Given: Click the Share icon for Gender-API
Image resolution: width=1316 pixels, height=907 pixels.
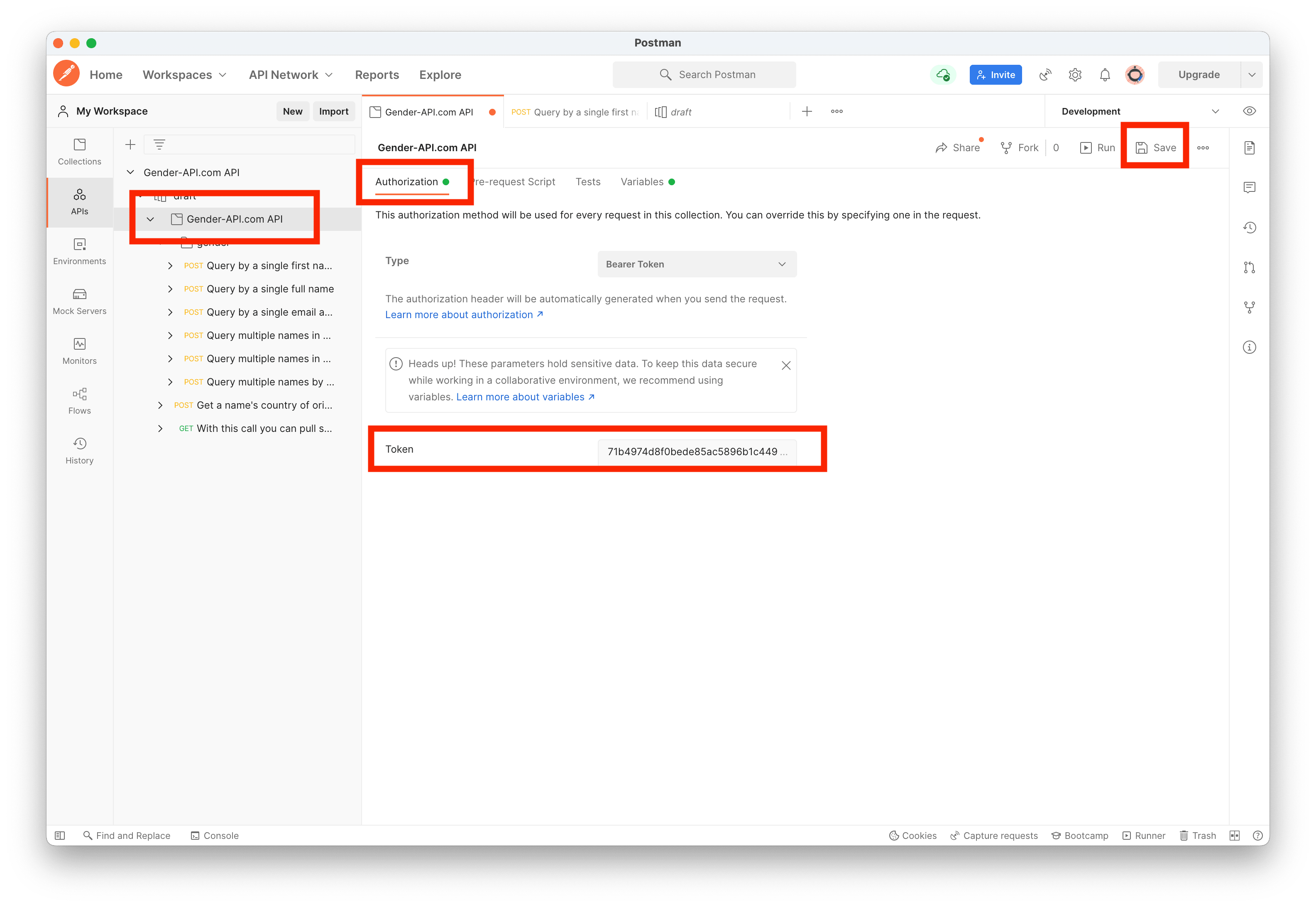Looking at the screenshot, I should 944,147.
